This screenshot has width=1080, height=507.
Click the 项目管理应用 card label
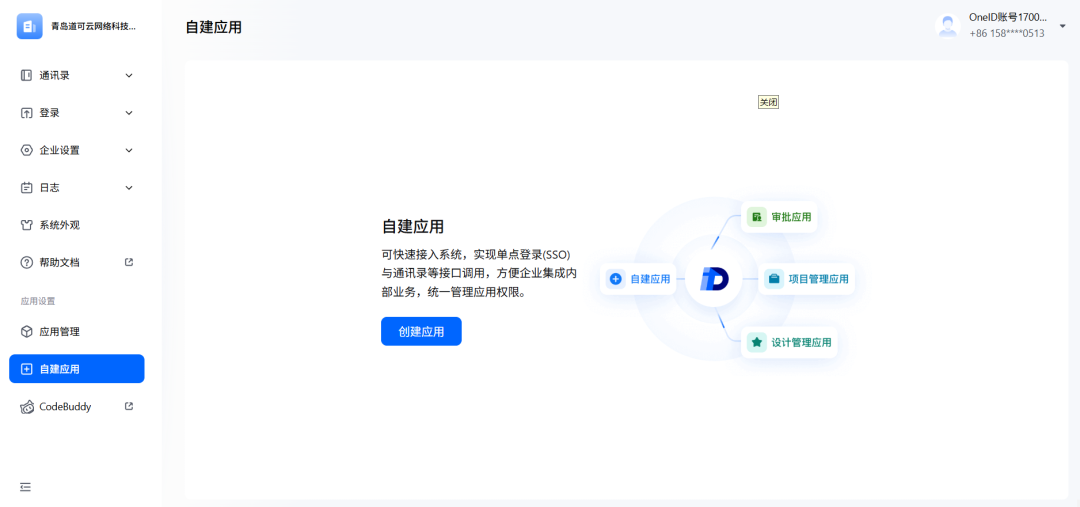coord(818,279)
